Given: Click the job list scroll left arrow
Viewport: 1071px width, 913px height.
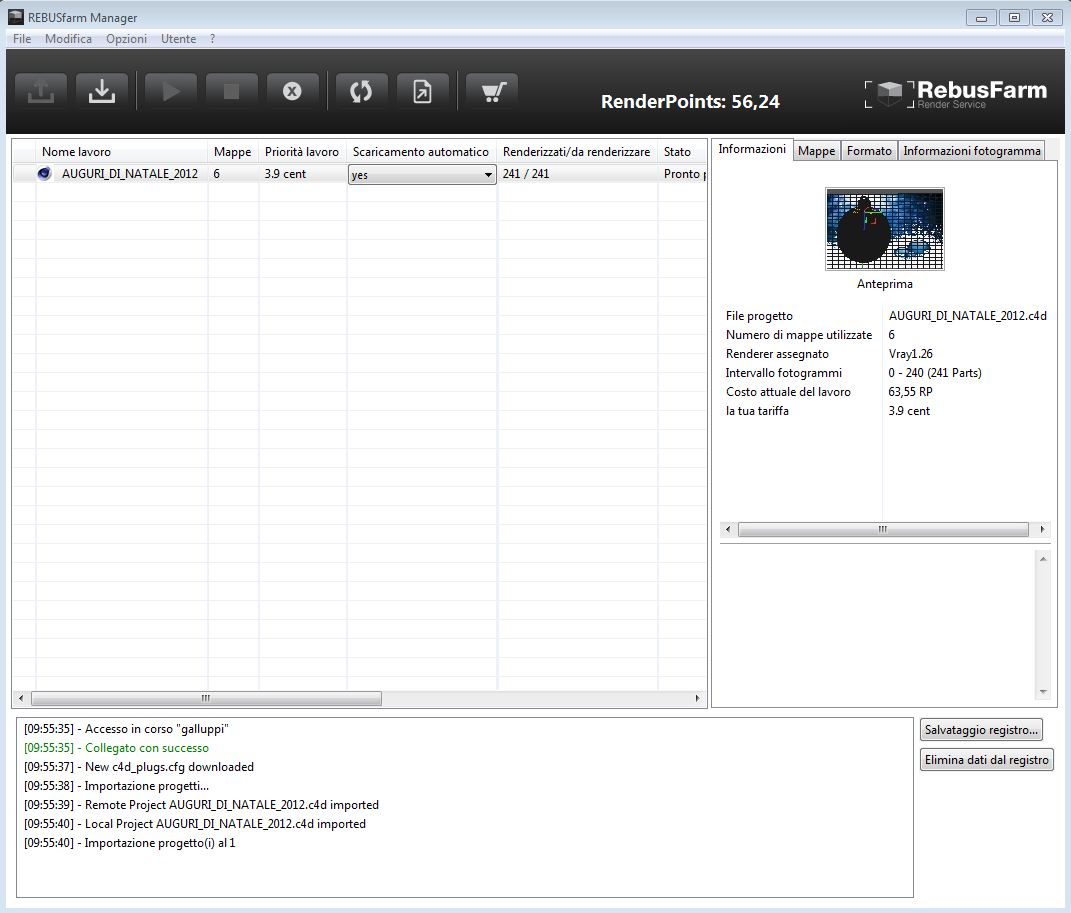Looking at the screenshot, I should click(x=21, y=699).
